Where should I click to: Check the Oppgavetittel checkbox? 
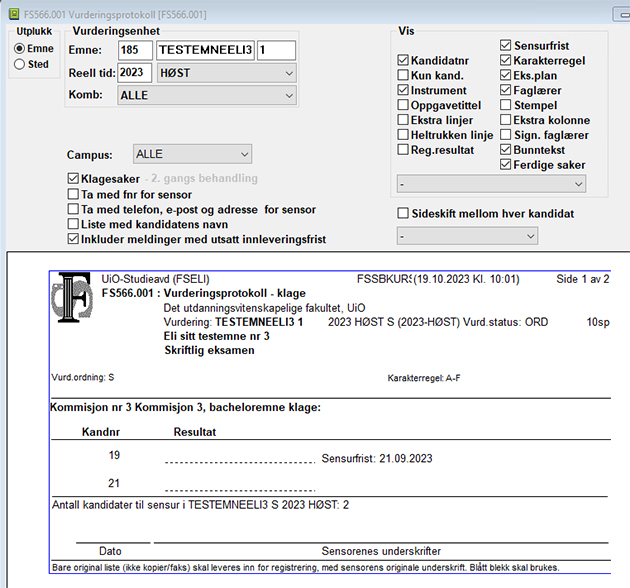[403, 105]
